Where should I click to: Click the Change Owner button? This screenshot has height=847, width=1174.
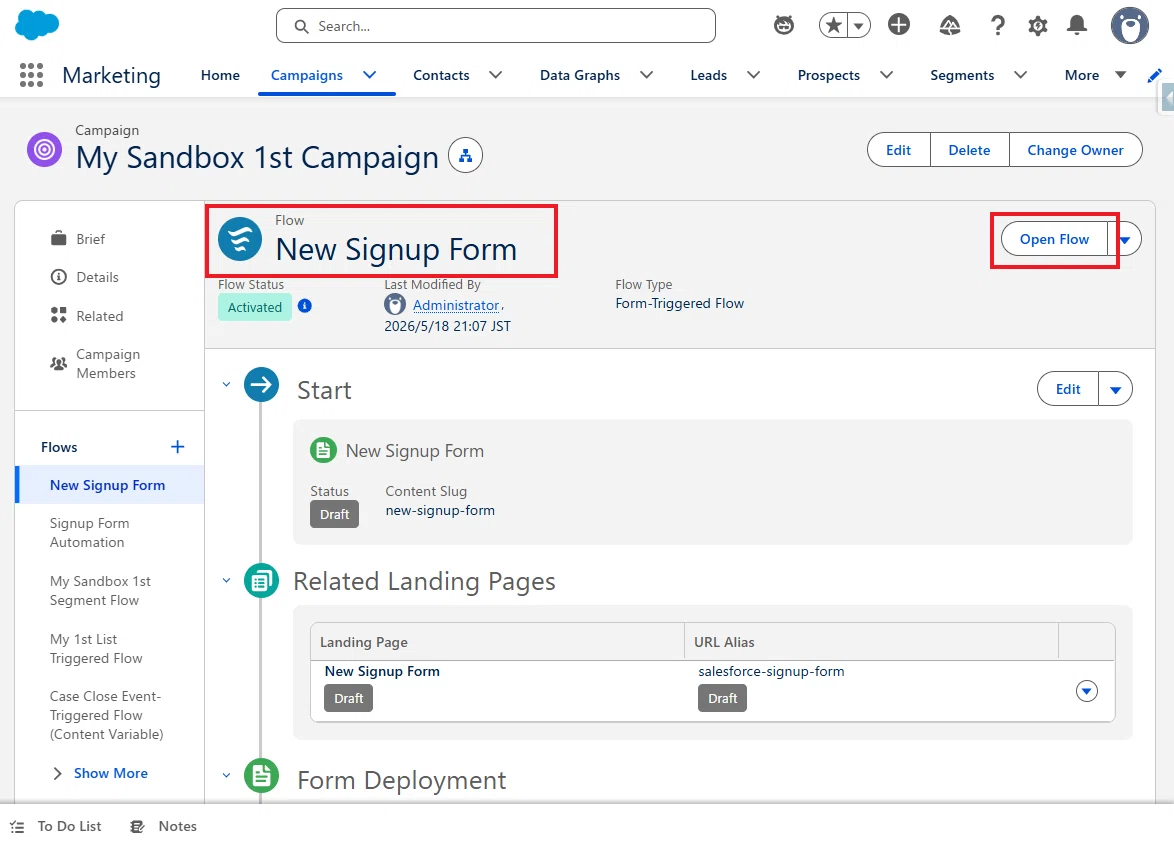[1075, 150]
